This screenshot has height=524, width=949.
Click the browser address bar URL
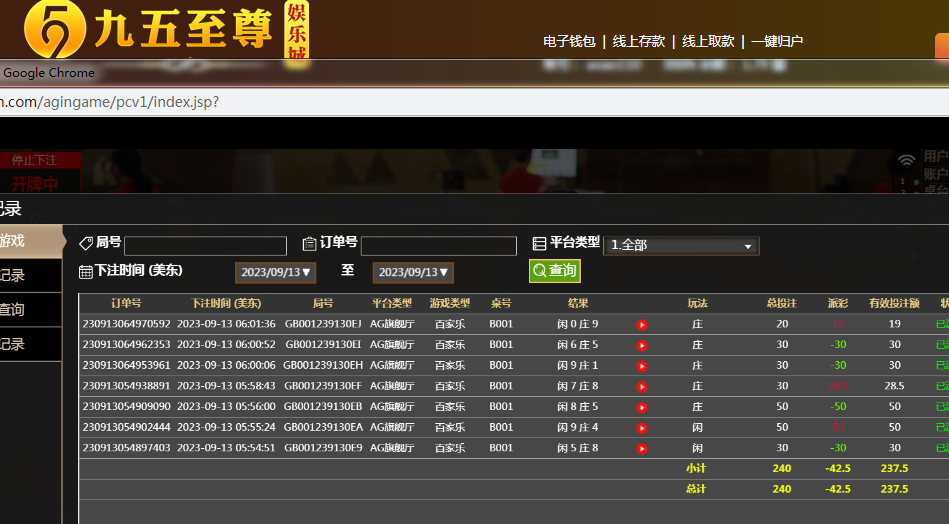[x=110, y=102]
